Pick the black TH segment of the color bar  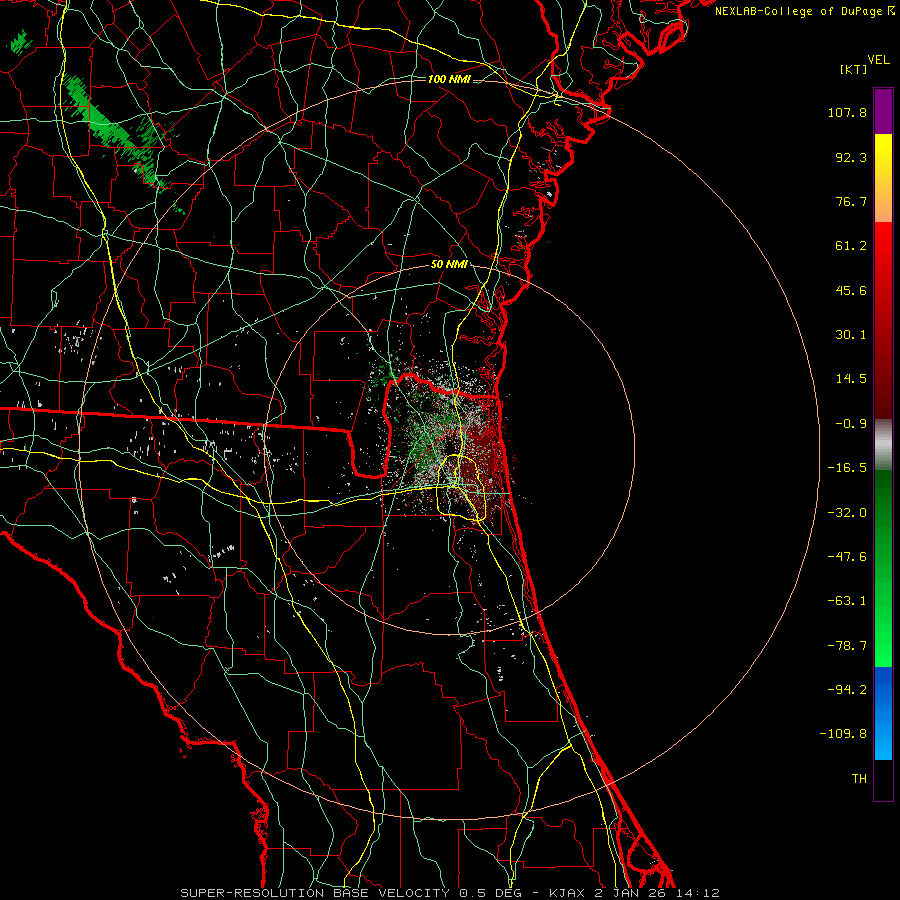883,780
